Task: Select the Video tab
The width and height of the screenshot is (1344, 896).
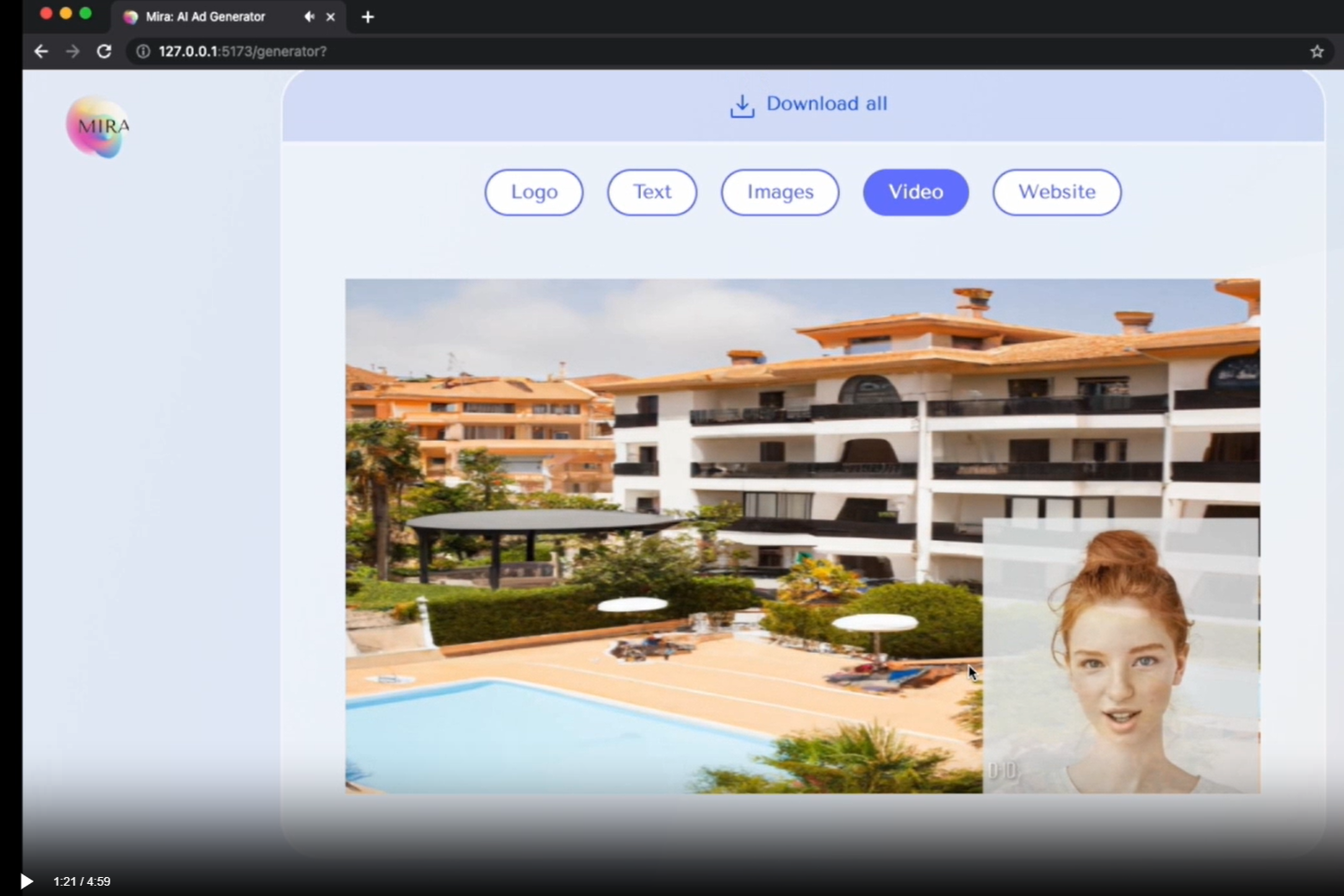Action: coord(916,192)
